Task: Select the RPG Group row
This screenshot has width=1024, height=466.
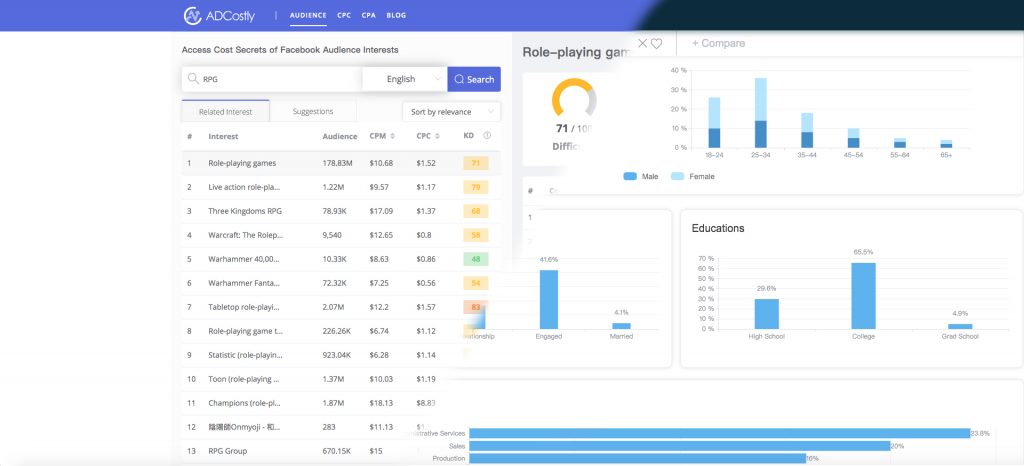Action: [341, 451]
